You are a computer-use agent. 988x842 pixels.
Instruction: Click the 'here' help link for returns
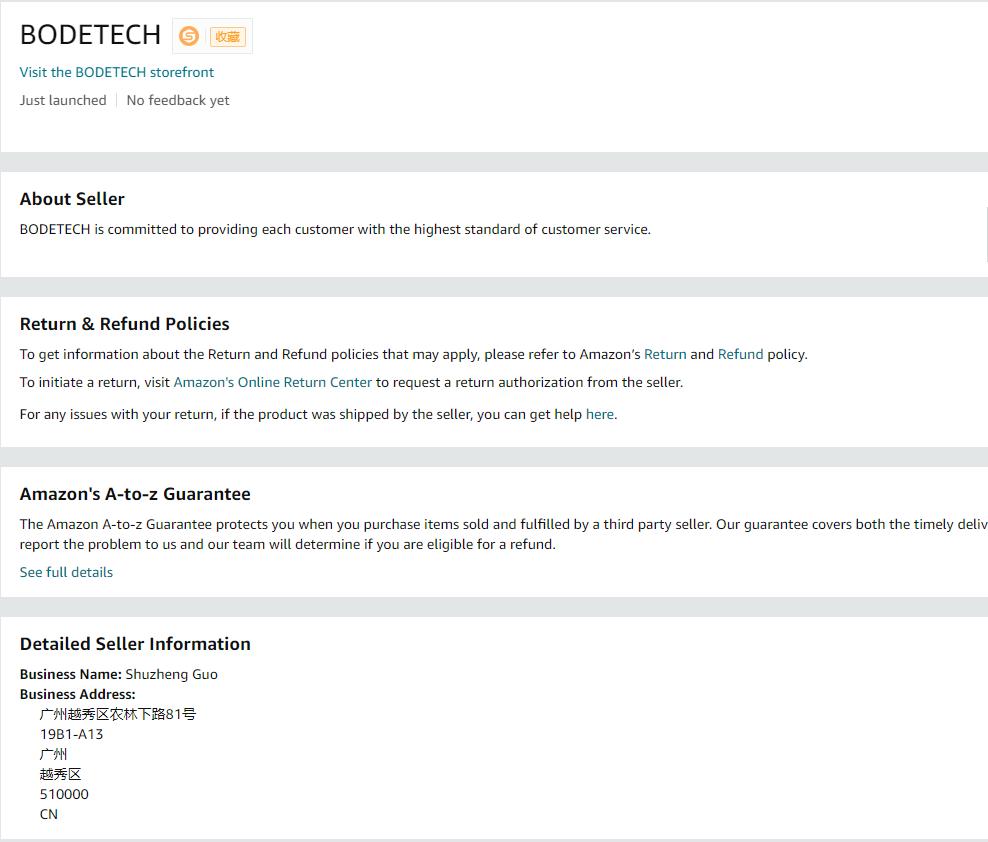pos(599,414)
